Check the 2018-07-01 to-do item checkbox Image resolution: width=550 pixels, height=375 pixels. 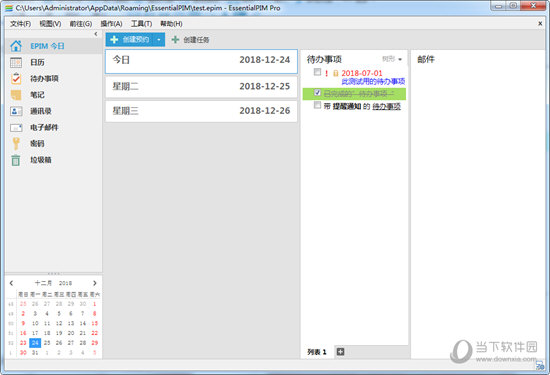317,72
